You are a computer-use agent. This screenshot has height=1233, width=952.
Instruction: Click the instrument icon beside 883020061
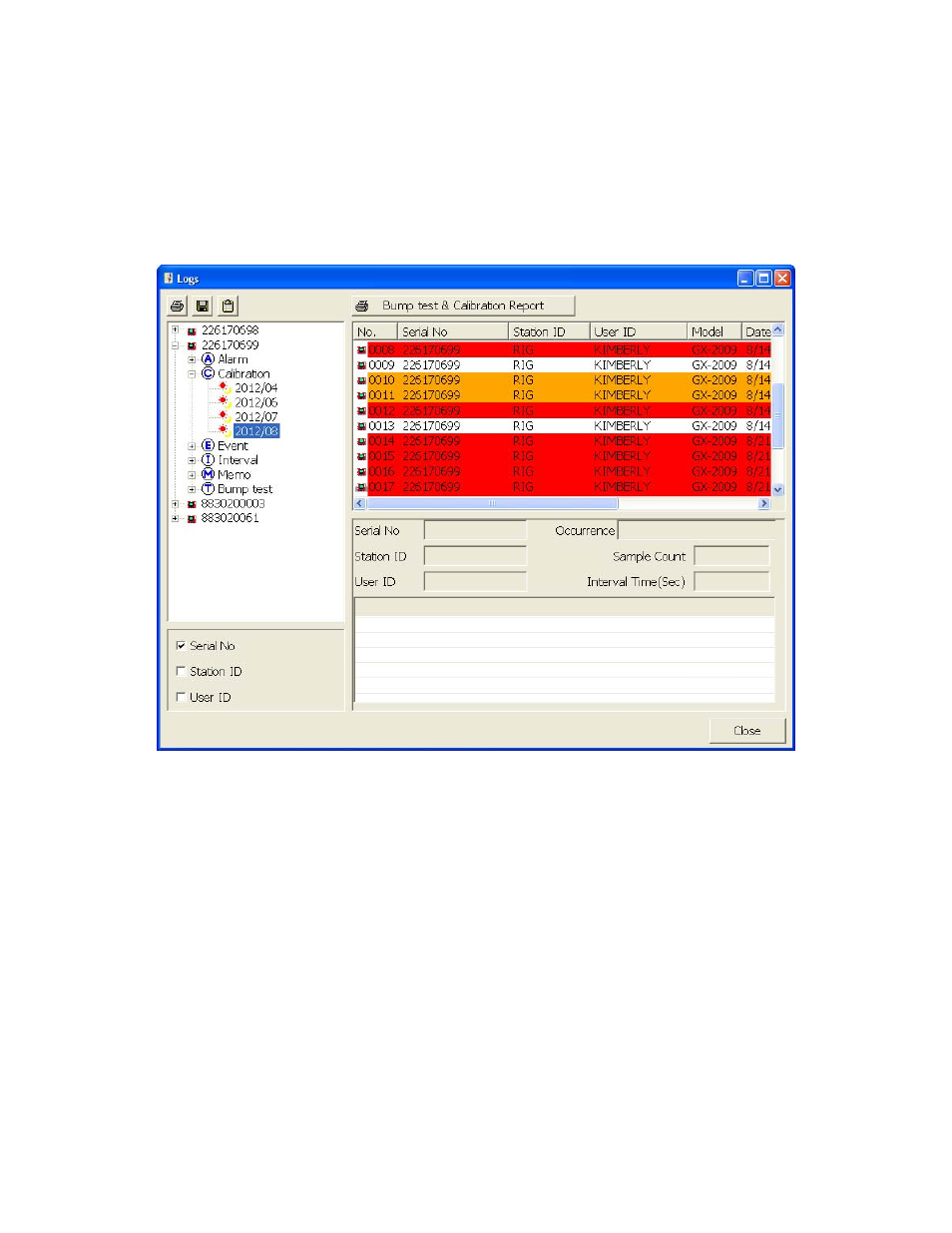(192, 518)
